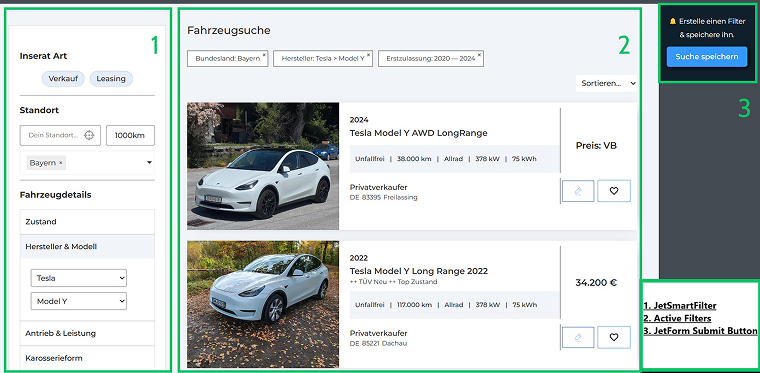
Task: Open the Model Y model dropdown
Action: [x=79, y=301]
